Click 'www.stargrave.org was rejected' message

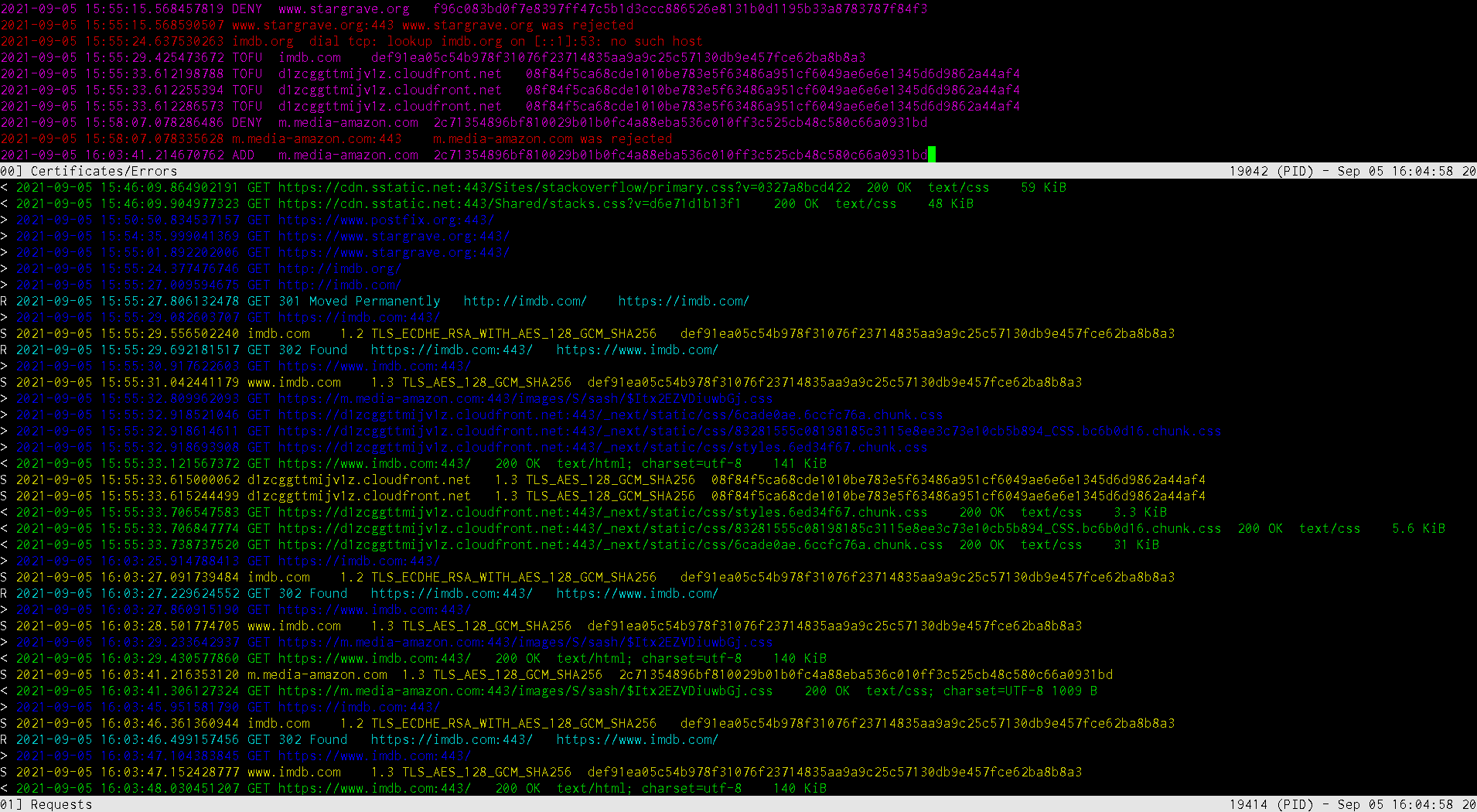pos(517,25)
